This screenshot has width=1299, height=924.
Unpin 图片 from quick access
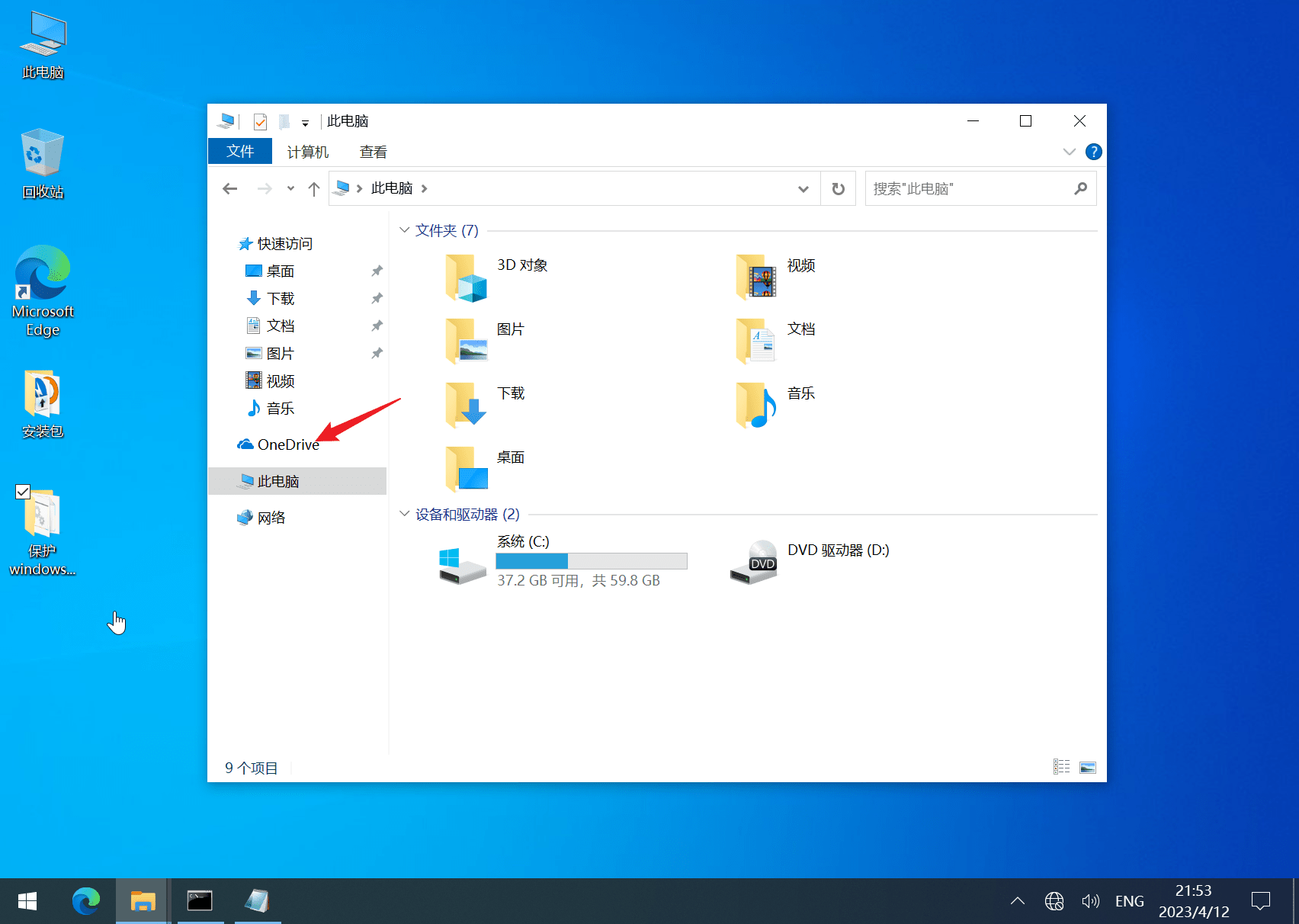point(377,353)
